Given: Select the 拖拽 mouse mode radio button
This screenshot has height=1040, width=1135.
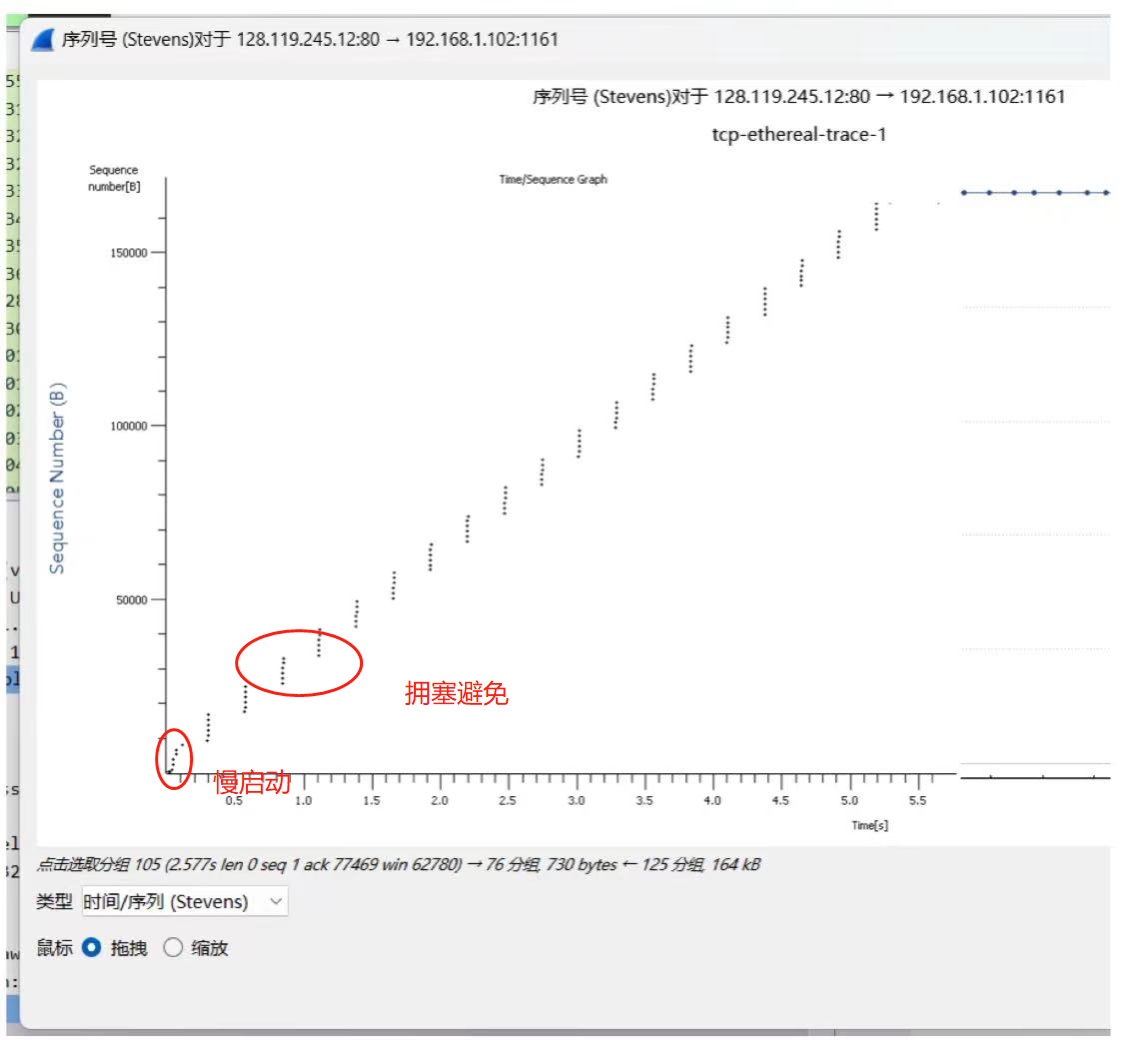Looking at the screenshot, I should click(x=92, y=948).
